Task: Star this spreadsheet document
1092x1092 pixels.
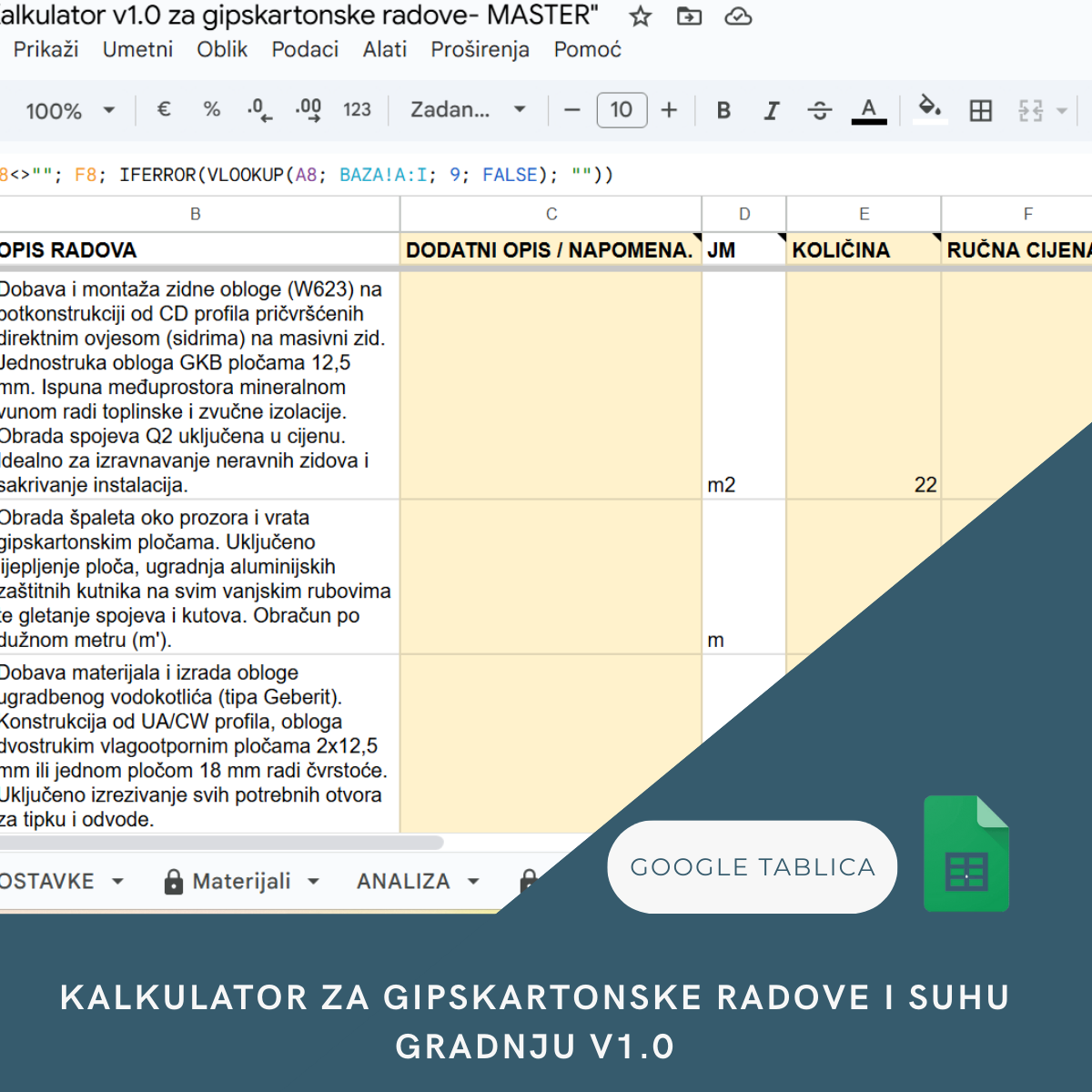Action: click(x=641, y=16)
